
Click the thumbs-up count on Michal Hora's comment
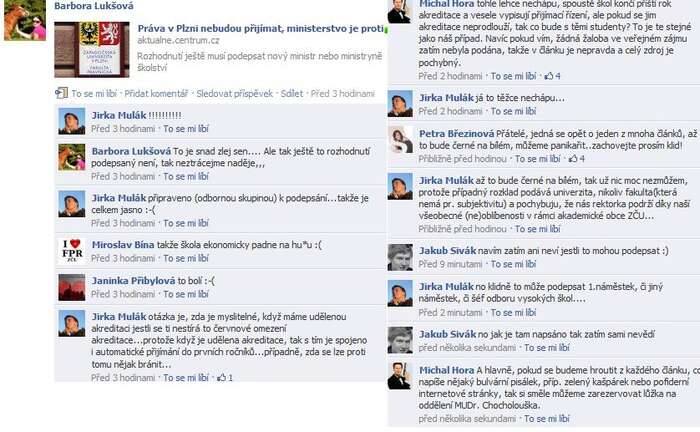tap(553, 76)
